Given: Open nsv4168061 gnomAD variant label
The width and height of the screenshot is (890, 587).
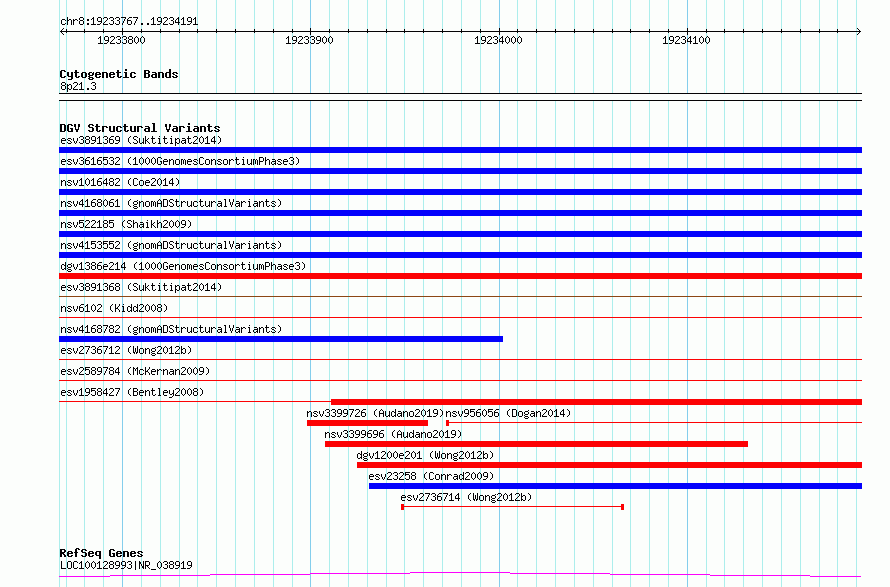Looking at the screenshot, I should (171, 203).
